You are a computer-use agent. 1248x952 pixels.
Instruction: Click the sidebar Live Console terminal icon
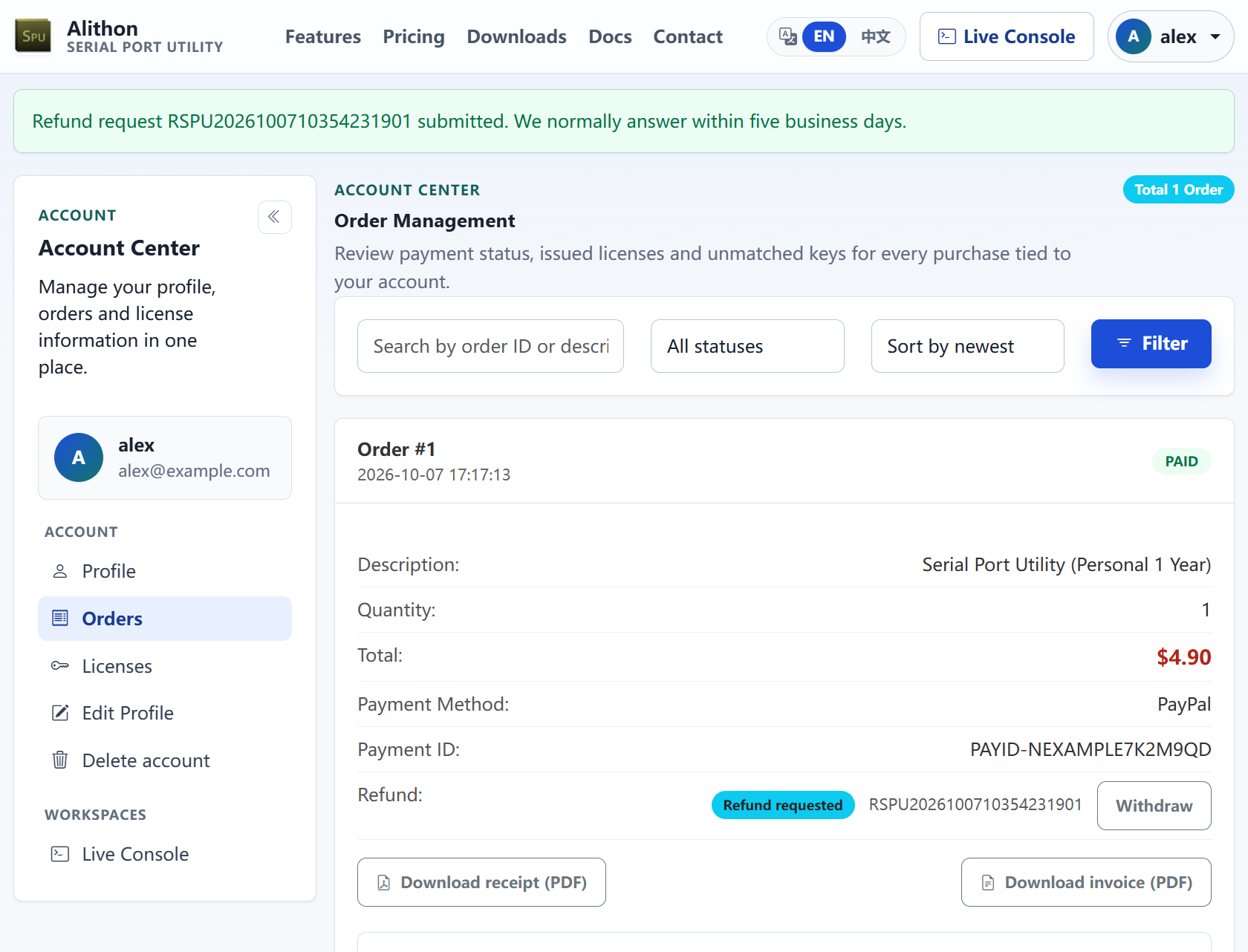point(60,854)
